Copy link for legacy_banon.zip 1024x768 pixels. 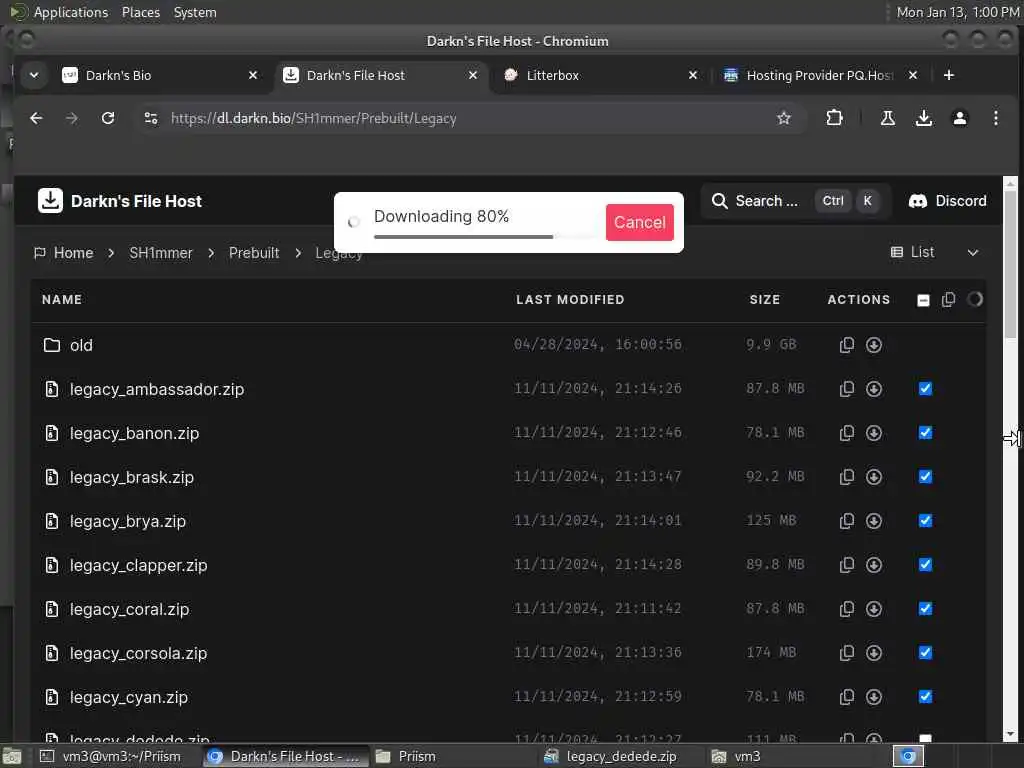[x=846, y=433]
